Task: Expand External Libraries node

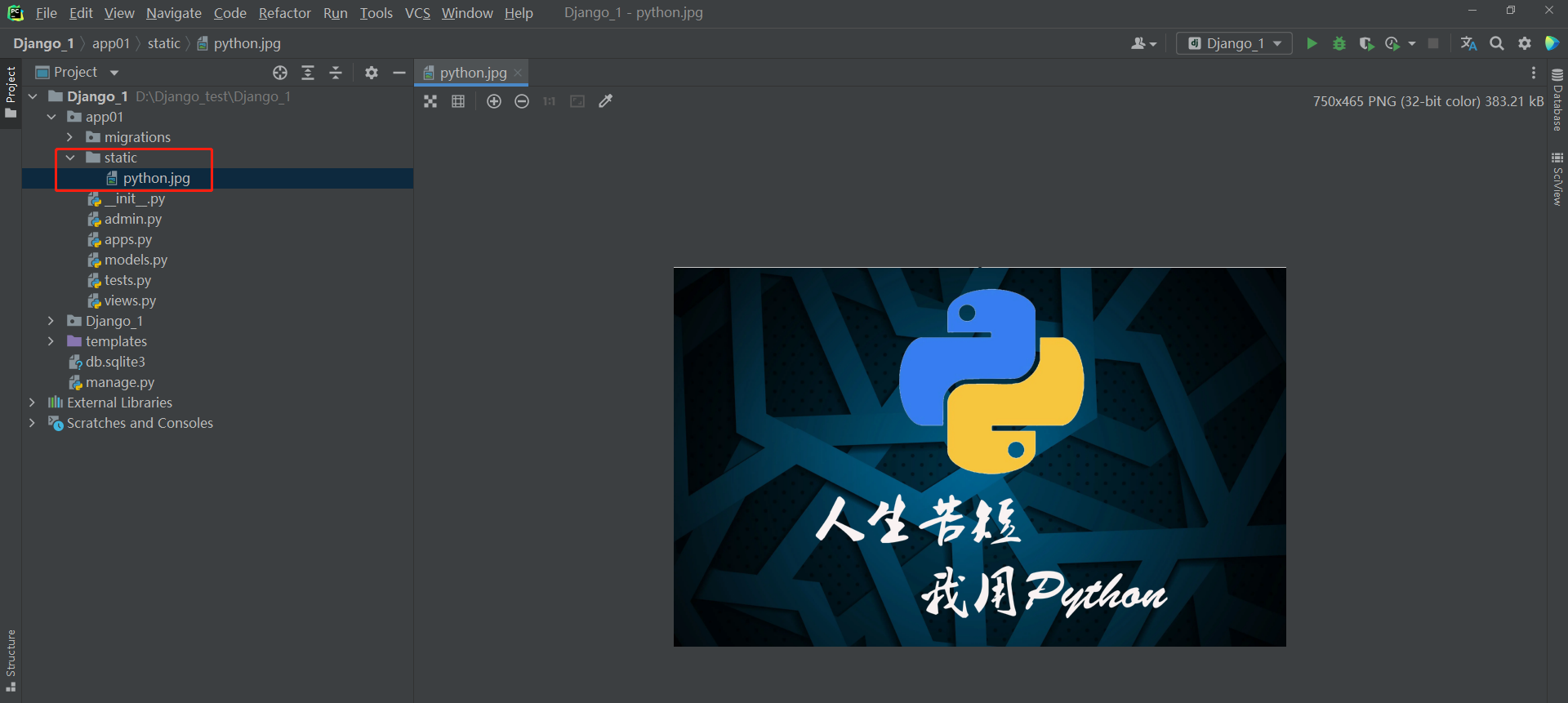Action: (x=33, y=403)
